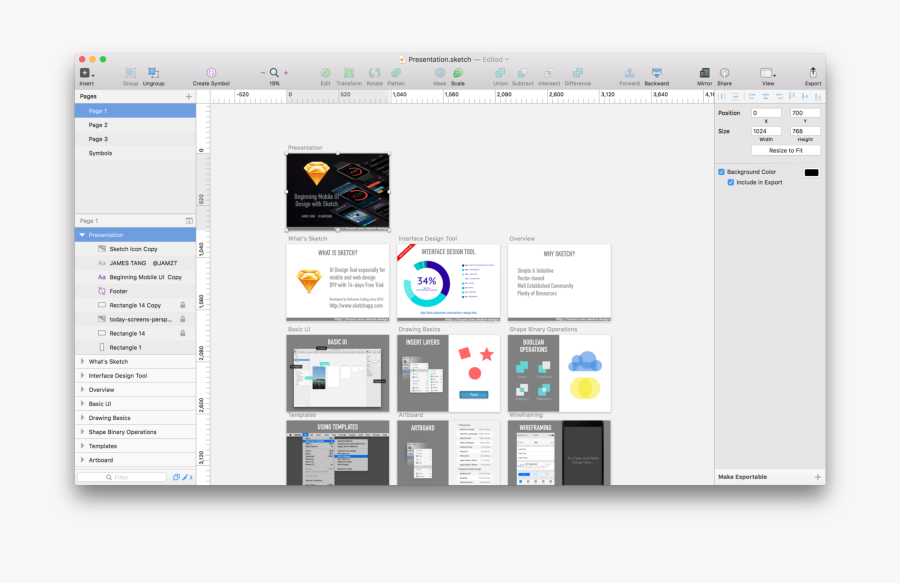Select the Rectangle 1 layer
900x583 pixels.
click(135, 347)
